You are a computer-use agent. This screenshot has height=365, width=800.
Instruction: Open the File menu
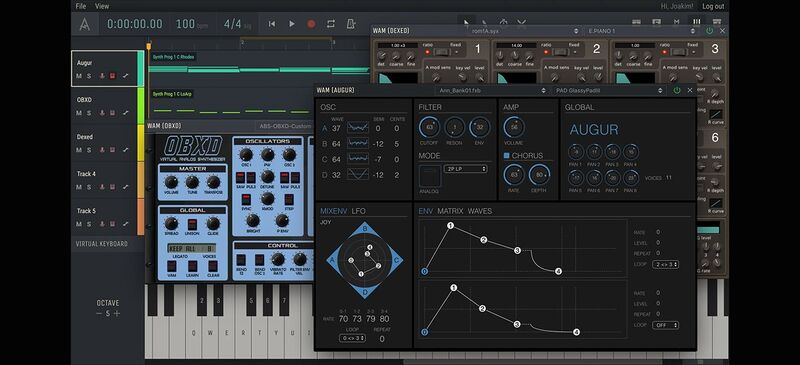(x=81, y=6)
